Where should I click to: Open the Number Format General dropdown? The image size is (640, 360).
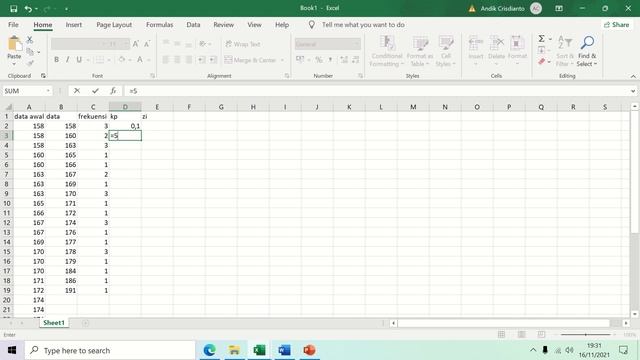328,44
